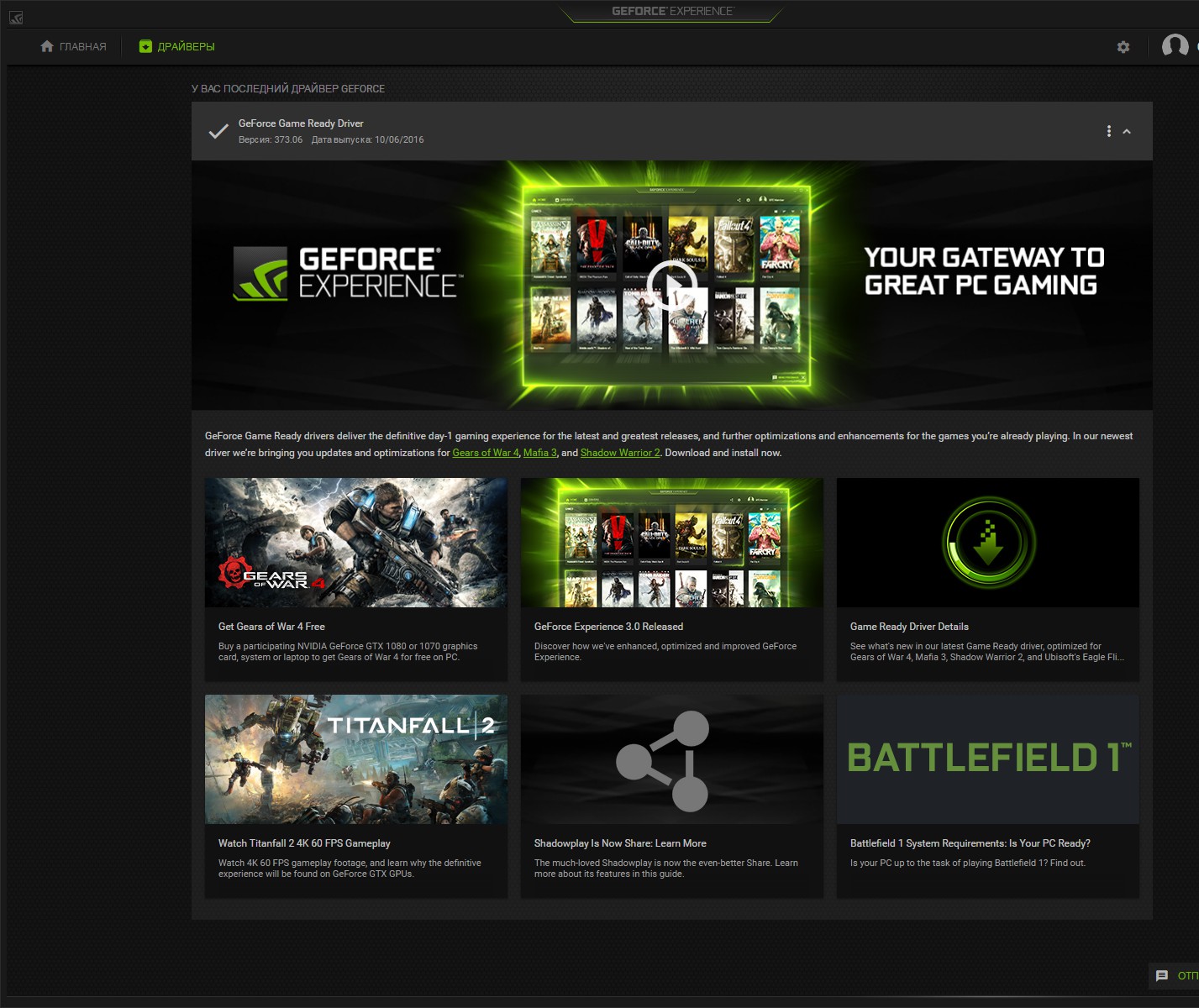Open the three-dot driver options menu
The width and height of the screenshot is (1199, 1008).
[x=1109, y=131]
